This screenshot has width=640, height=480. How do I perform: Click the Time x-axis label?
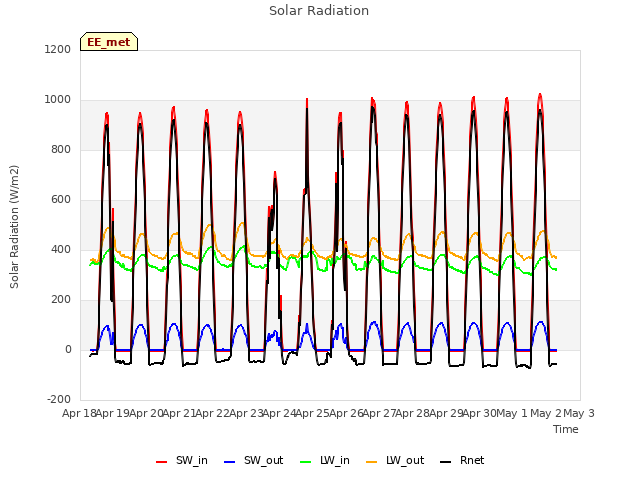coord(566,429)
